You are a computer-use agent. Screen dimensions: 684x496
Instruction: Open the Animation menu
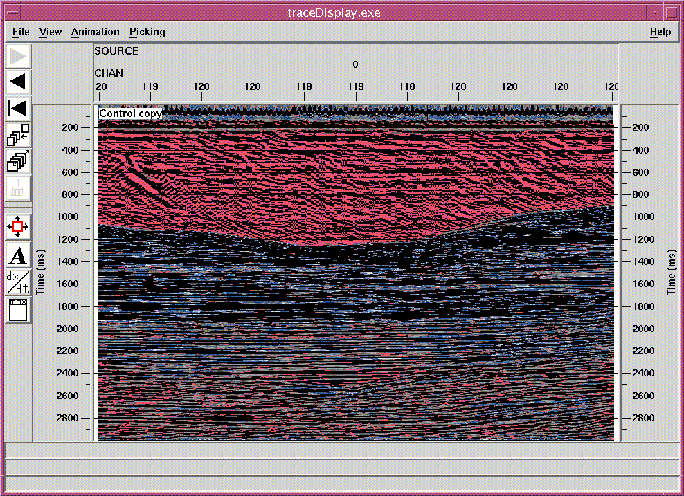[95, 32]
